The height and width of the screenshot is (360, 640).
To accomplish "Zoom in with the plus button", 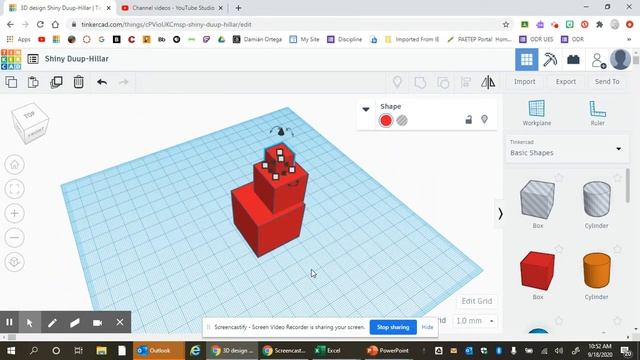I will pos(15,213).
